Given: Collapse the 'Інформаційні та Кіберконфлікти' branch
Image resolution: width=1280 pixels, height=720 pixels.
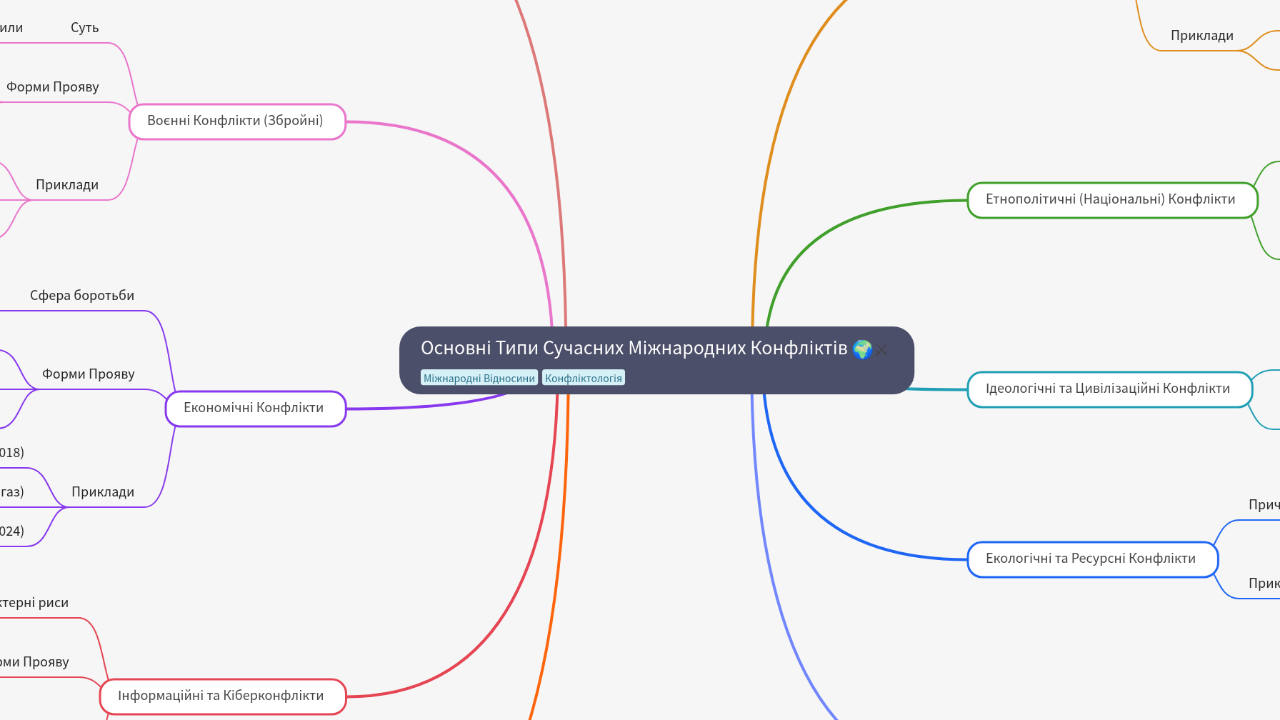Looking at the screenshot, I should (222, 696).
